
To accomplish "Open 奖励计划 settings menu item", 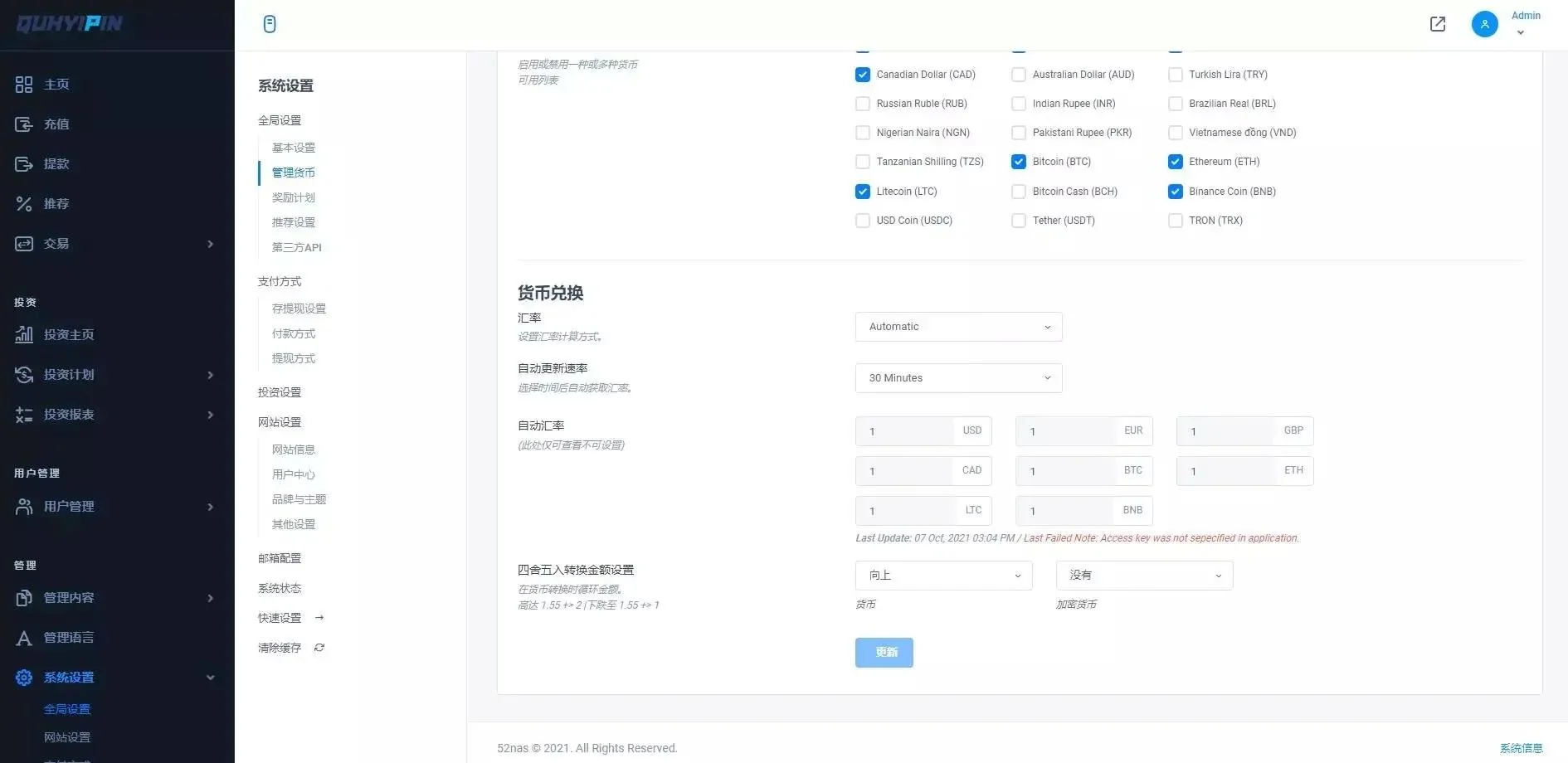I will [x=294, y=197].
